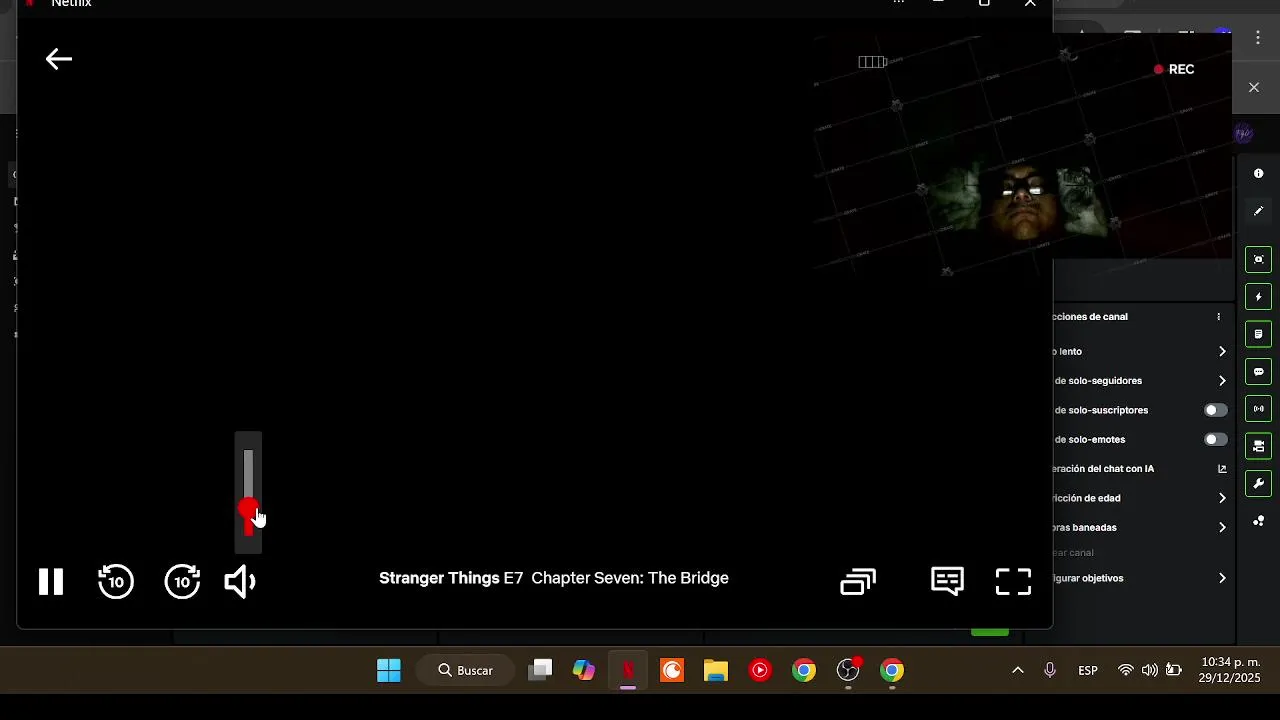Click the top of the volume track
This screenshot has width=1280, height=720.
(x=248, y=453)
